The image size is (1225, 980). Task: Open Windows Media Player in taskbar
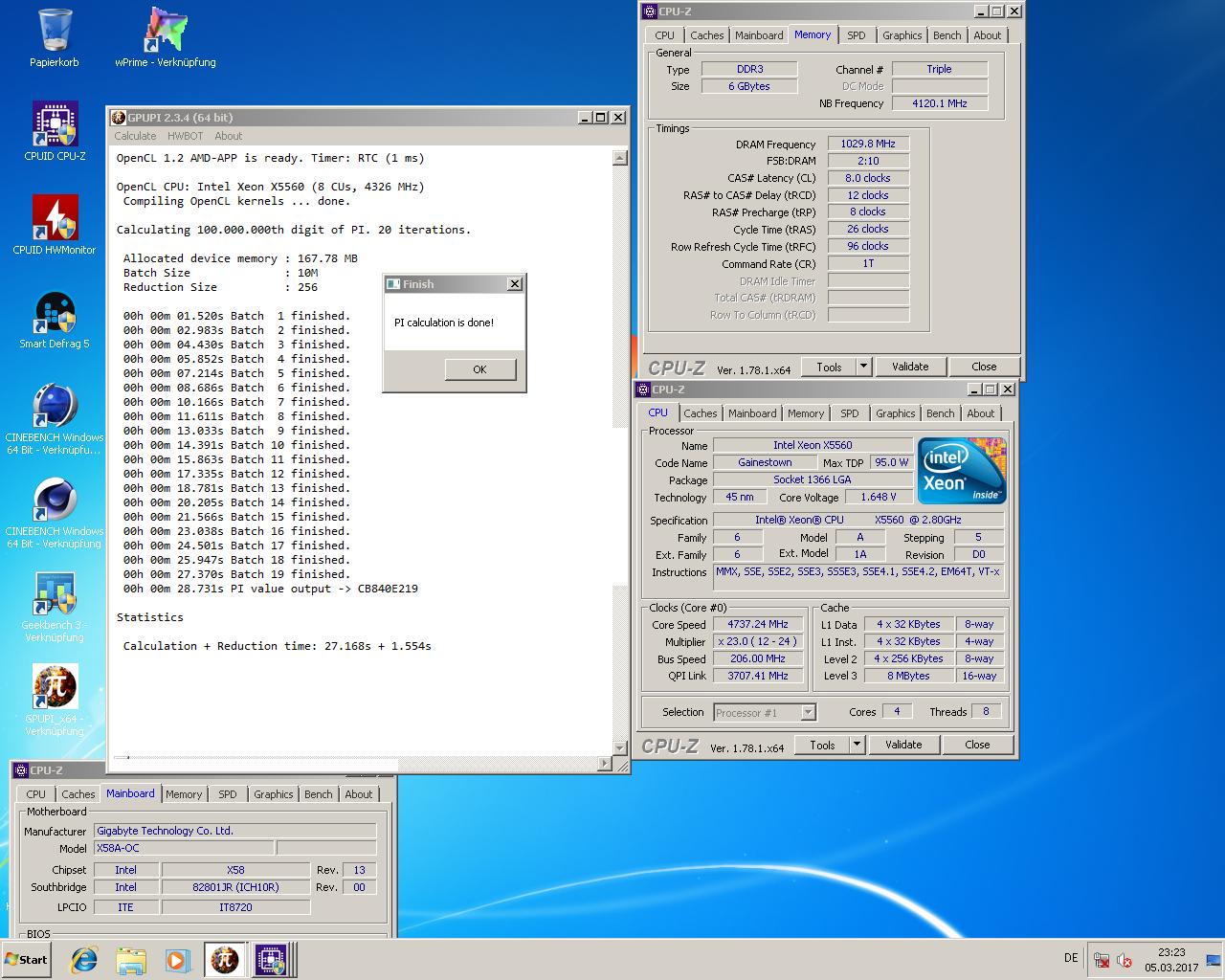[x=178, y=960]
